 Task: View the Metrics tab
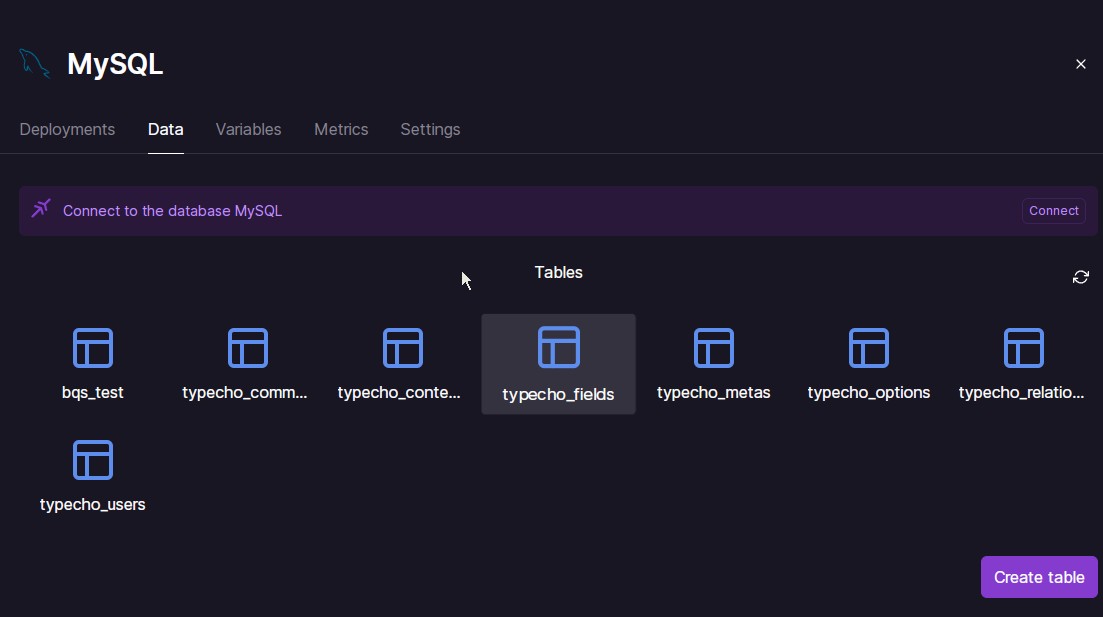pos(341,129)
